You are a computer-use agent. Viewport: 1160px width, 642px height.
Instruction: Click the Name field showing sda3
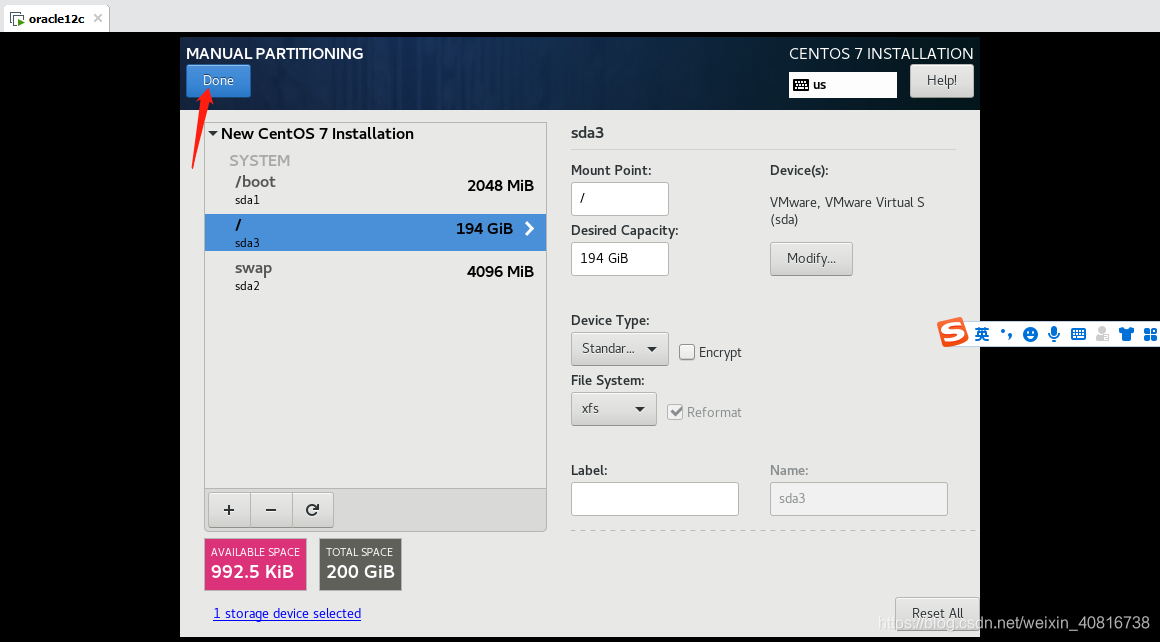pos(858,499)
